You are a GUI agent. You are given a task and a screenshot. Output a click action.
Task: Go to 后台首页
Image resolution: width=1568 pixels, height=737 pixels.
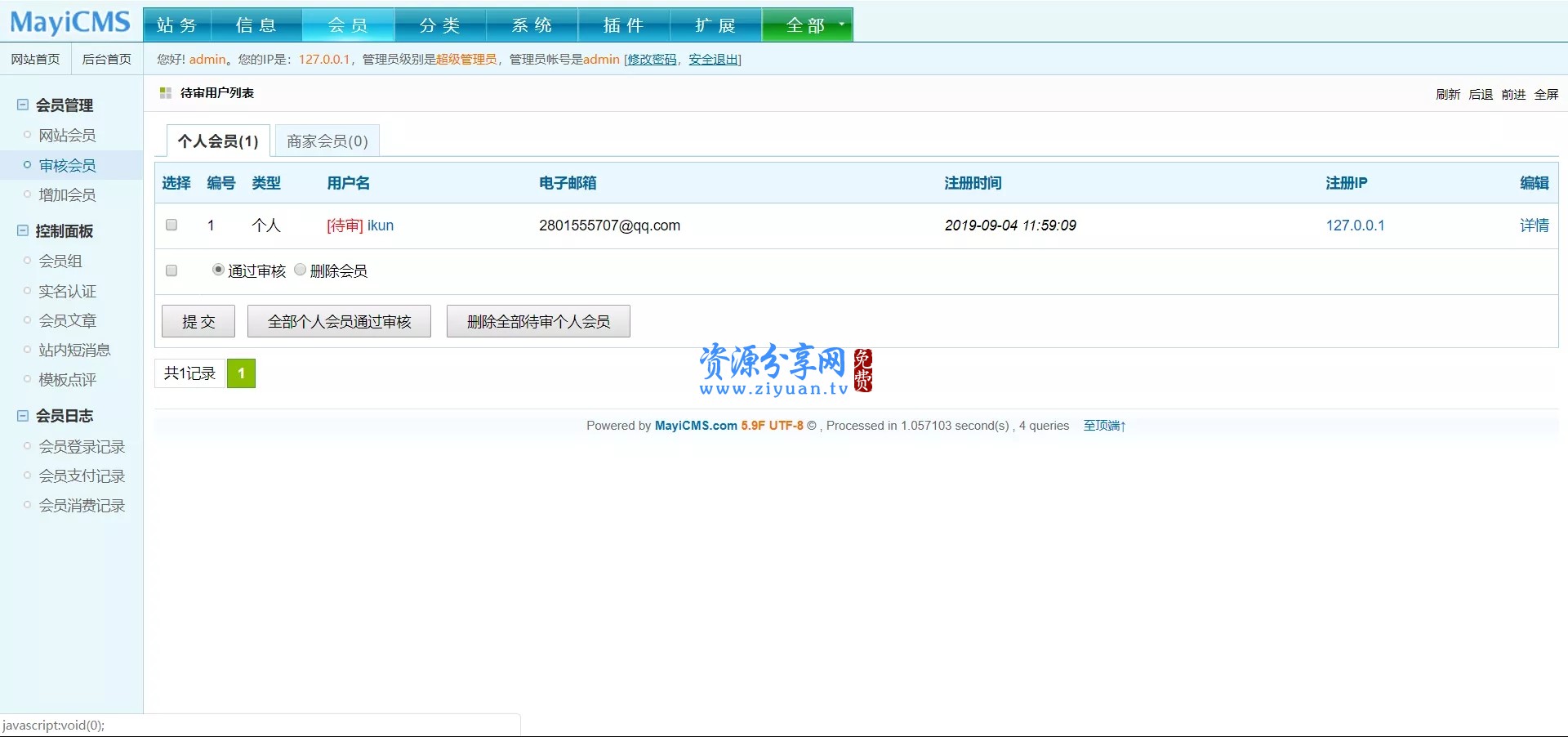107,59
